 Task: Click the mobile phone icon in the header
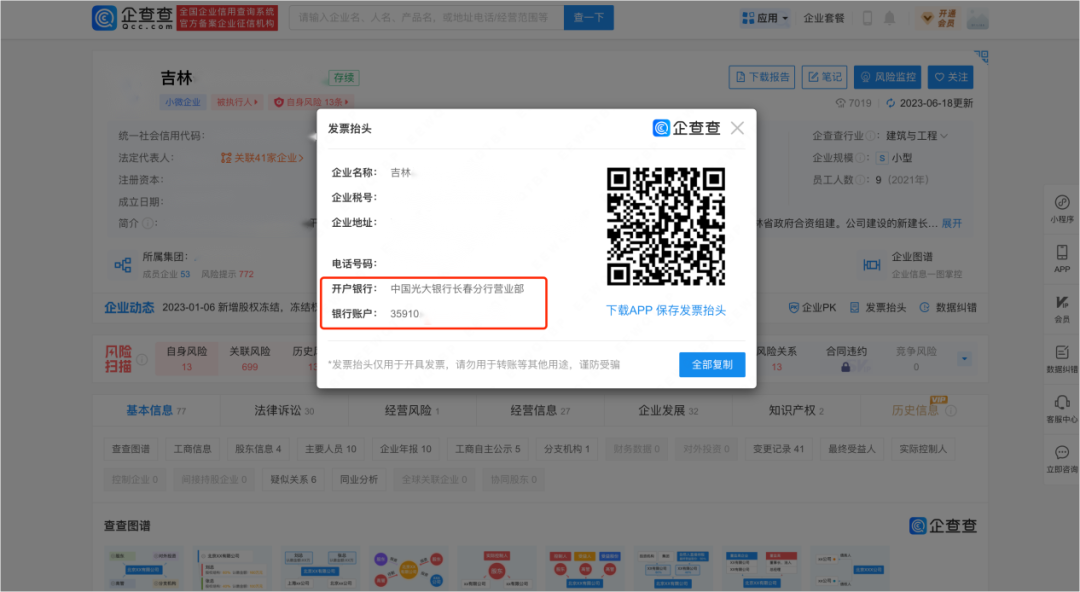pyautogui.click(x=867, y=19)
